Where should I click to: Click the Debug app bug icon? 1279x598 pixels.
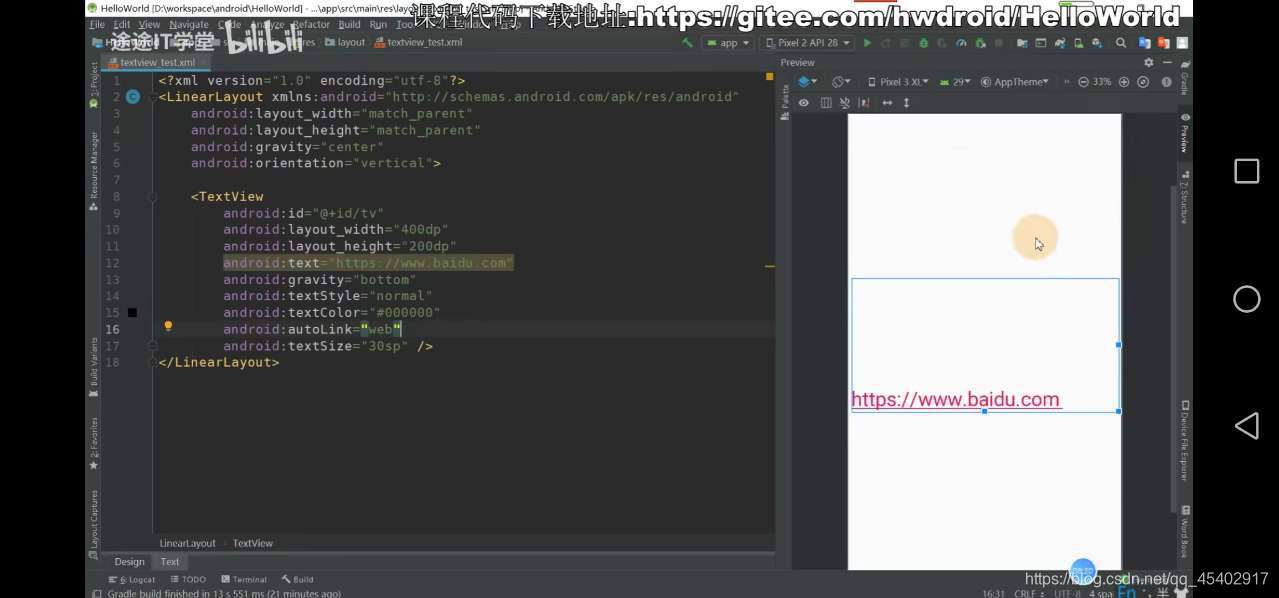coord(923,43)
